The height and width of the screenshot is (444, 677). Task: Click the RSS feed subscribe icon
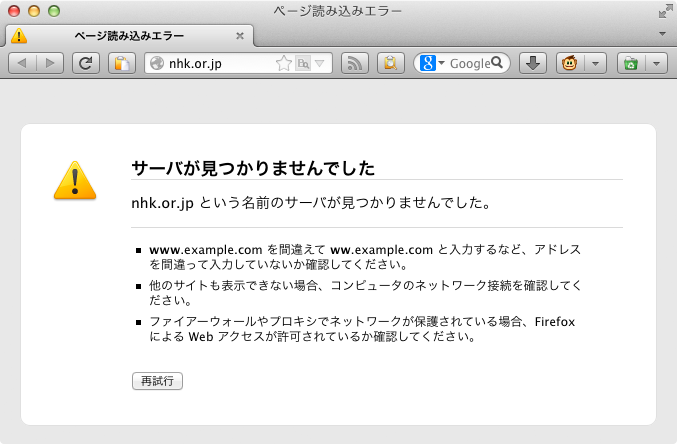354,63
